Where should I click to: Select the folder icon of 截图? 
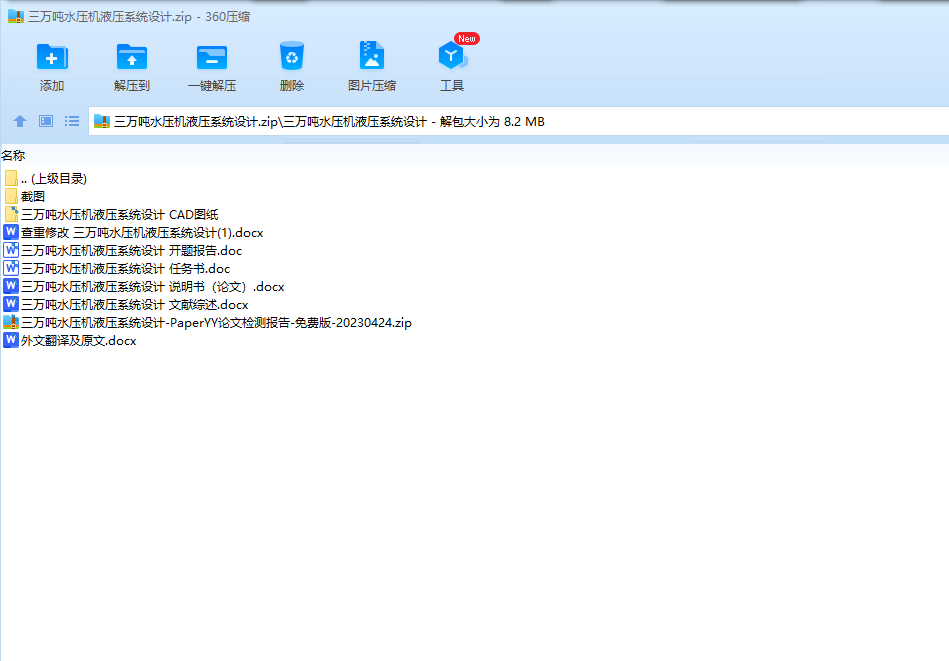[x=11, y=196]
